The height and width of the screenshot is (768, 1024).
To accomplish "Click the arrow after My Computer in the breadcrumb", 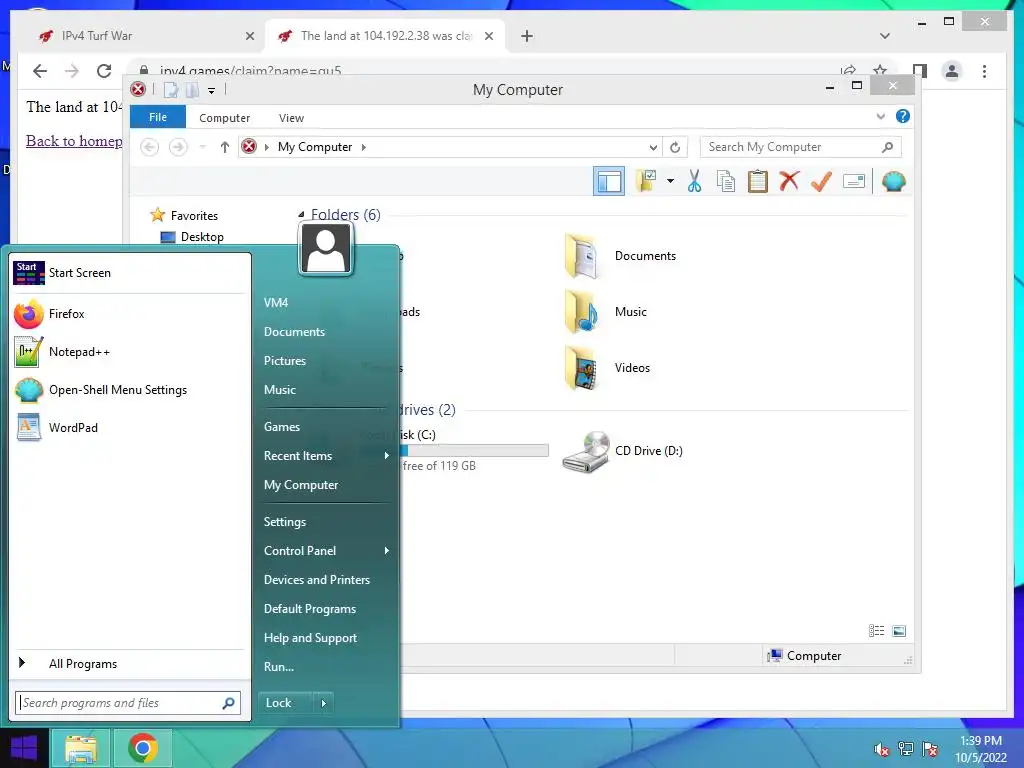I will click(364, 147).
